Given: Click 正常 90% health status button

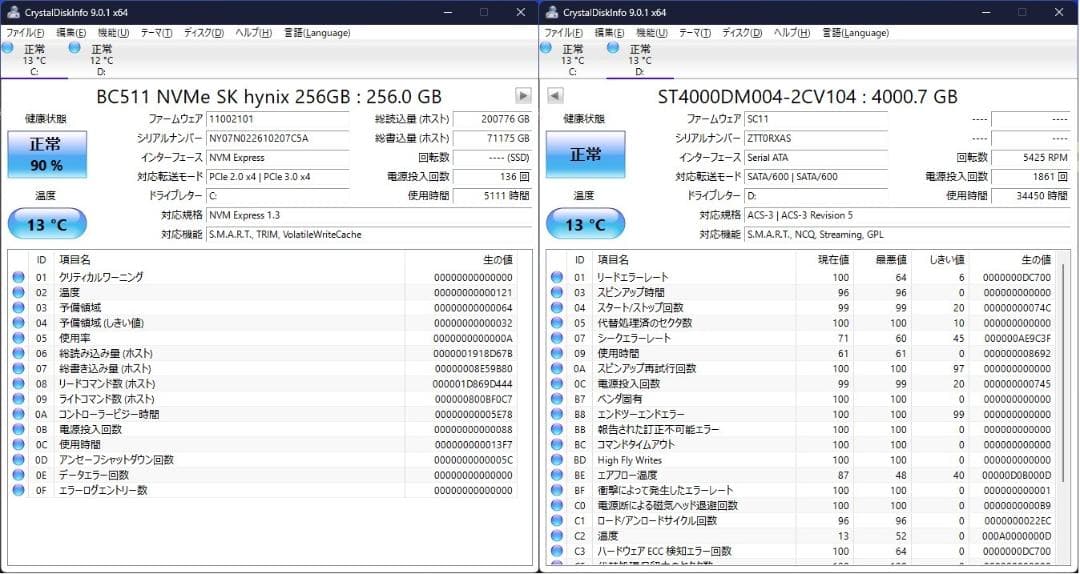Looking at the screenshot, I should [47, 154].
